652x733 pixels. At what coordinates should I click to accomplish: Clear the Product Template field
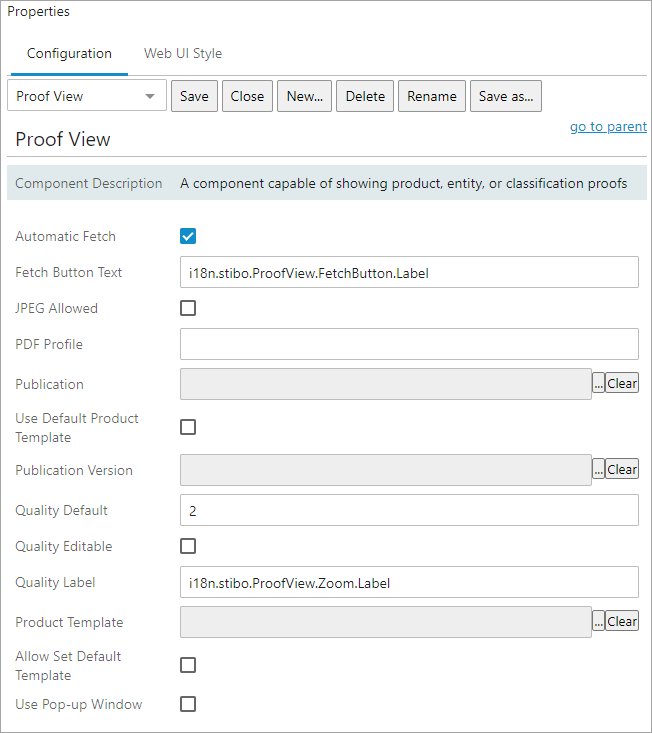tap(622, 621)
